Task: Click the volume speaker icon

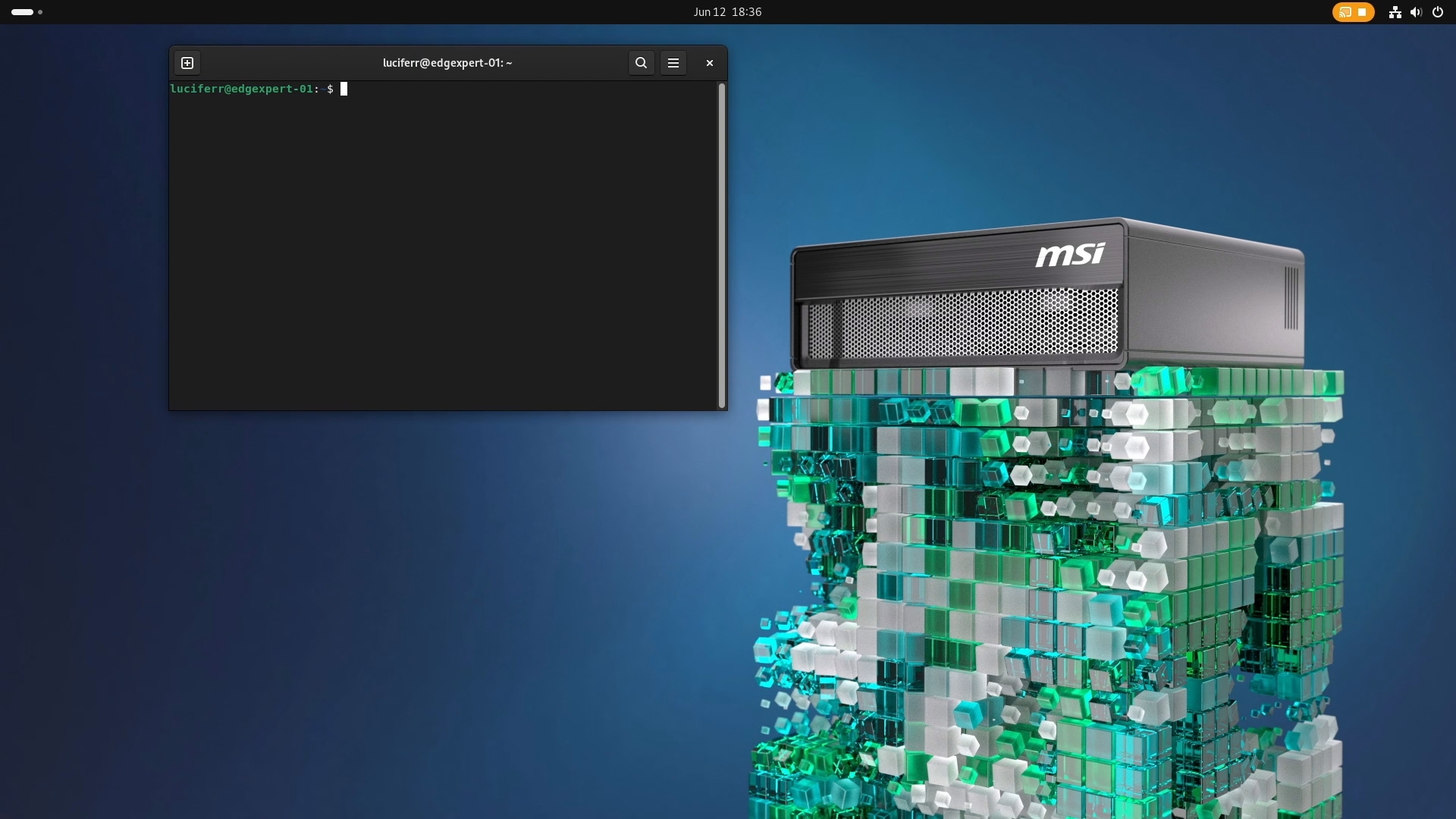Action: 1416,12
